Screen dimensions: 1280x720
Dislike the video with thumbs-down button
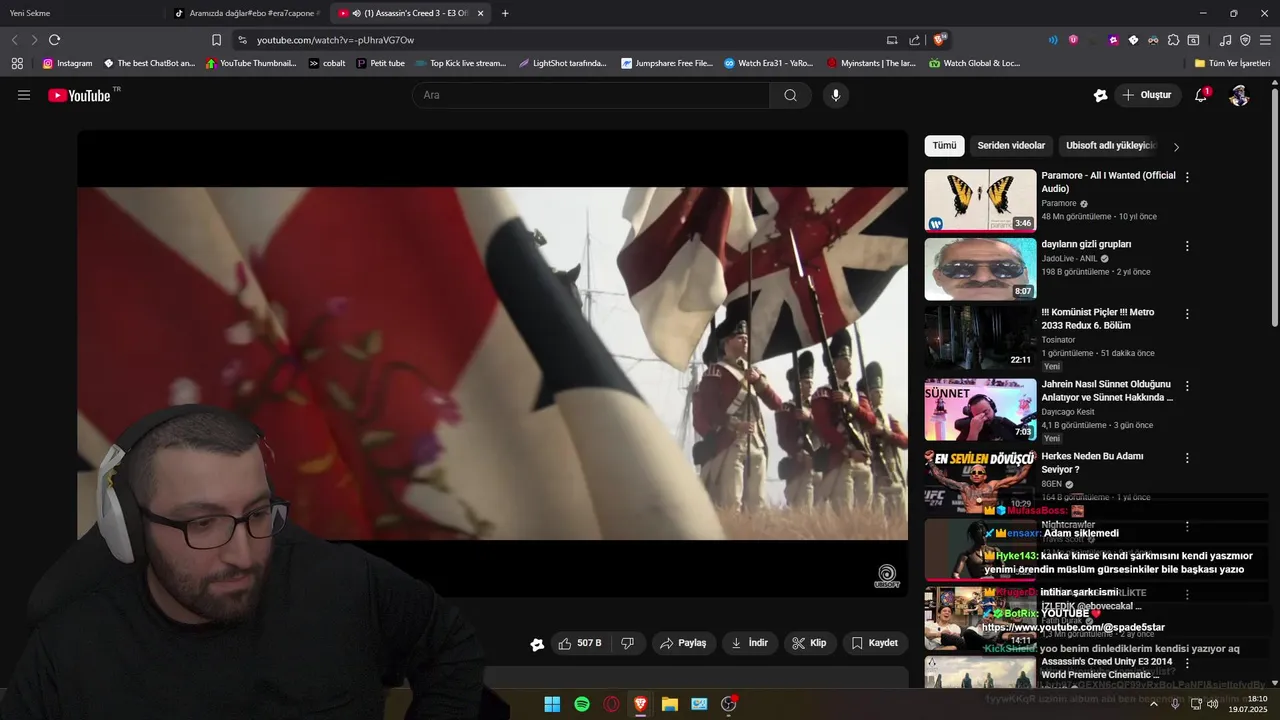(x=628, y=643)
